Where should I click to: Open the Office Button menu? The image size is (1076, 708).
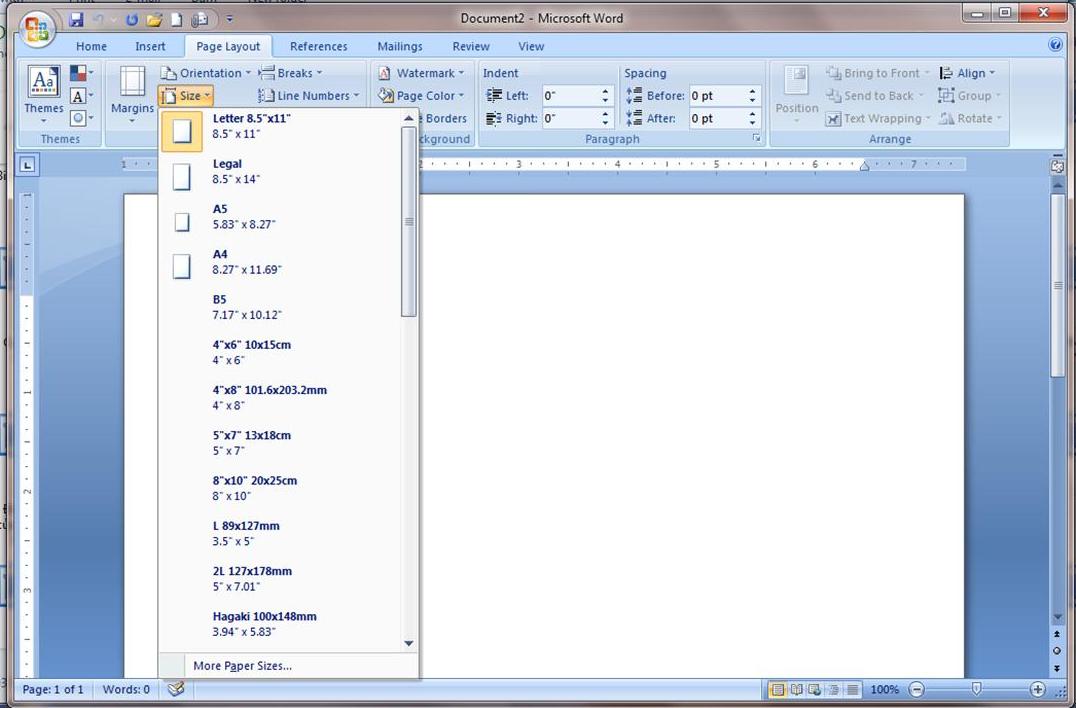pos(37,29)
